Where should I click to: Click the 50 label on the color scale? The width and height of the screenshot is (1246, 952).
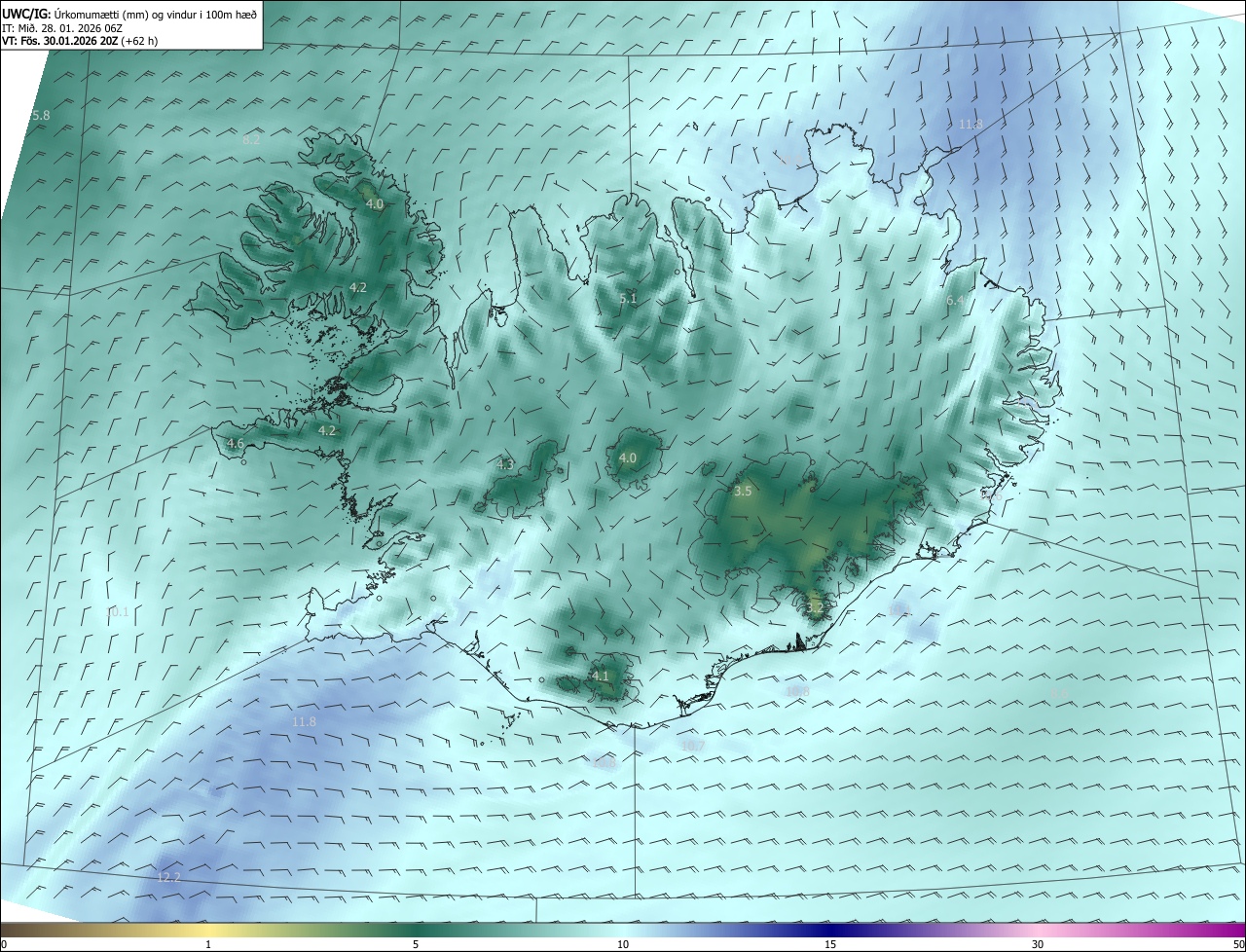(x=1238, y=944)
